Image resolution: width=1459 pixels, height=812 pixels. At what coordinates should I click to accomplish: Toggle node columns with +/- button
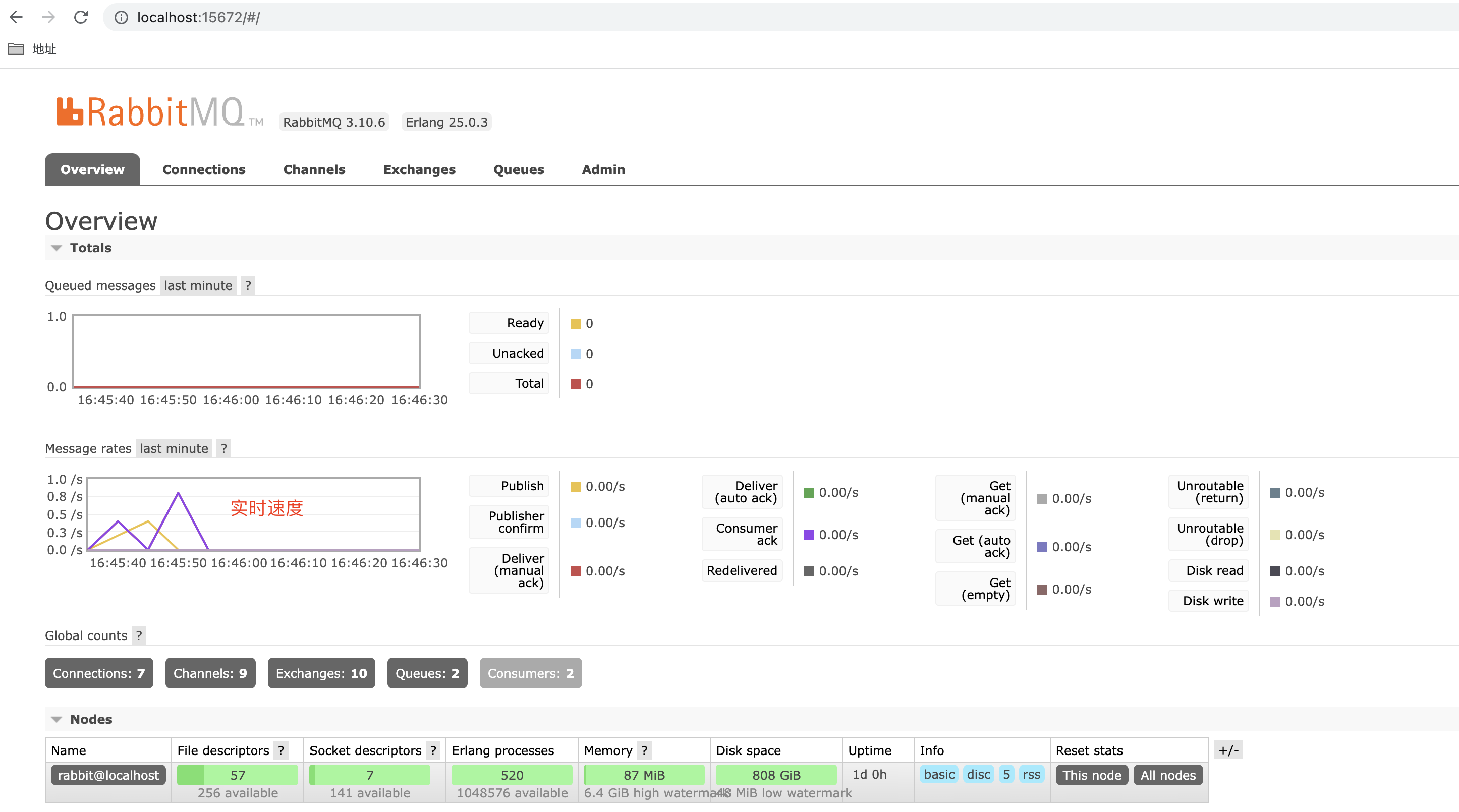coord(1228,750)
